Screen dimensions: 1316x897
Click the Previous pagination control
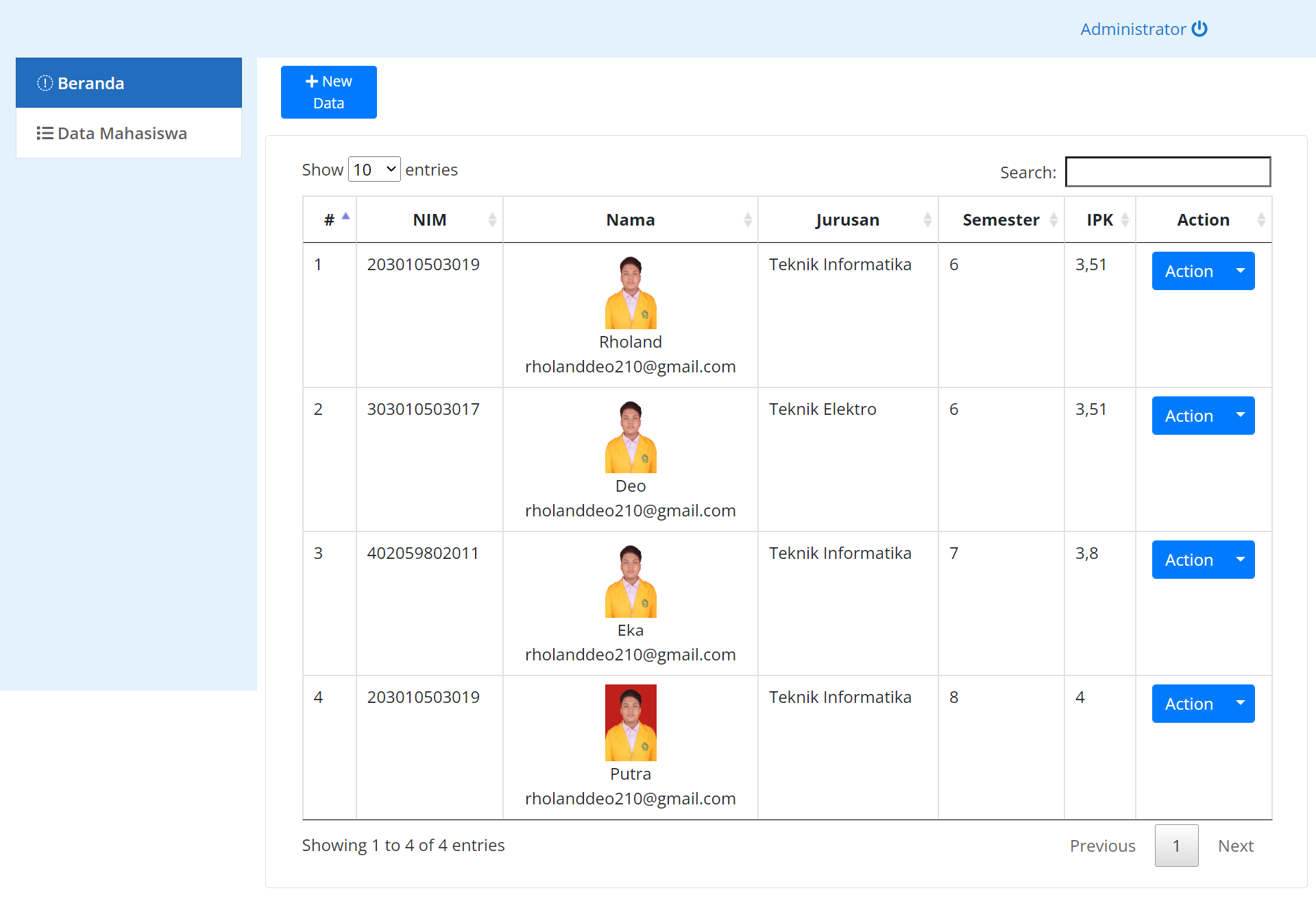coord(1102,846)
